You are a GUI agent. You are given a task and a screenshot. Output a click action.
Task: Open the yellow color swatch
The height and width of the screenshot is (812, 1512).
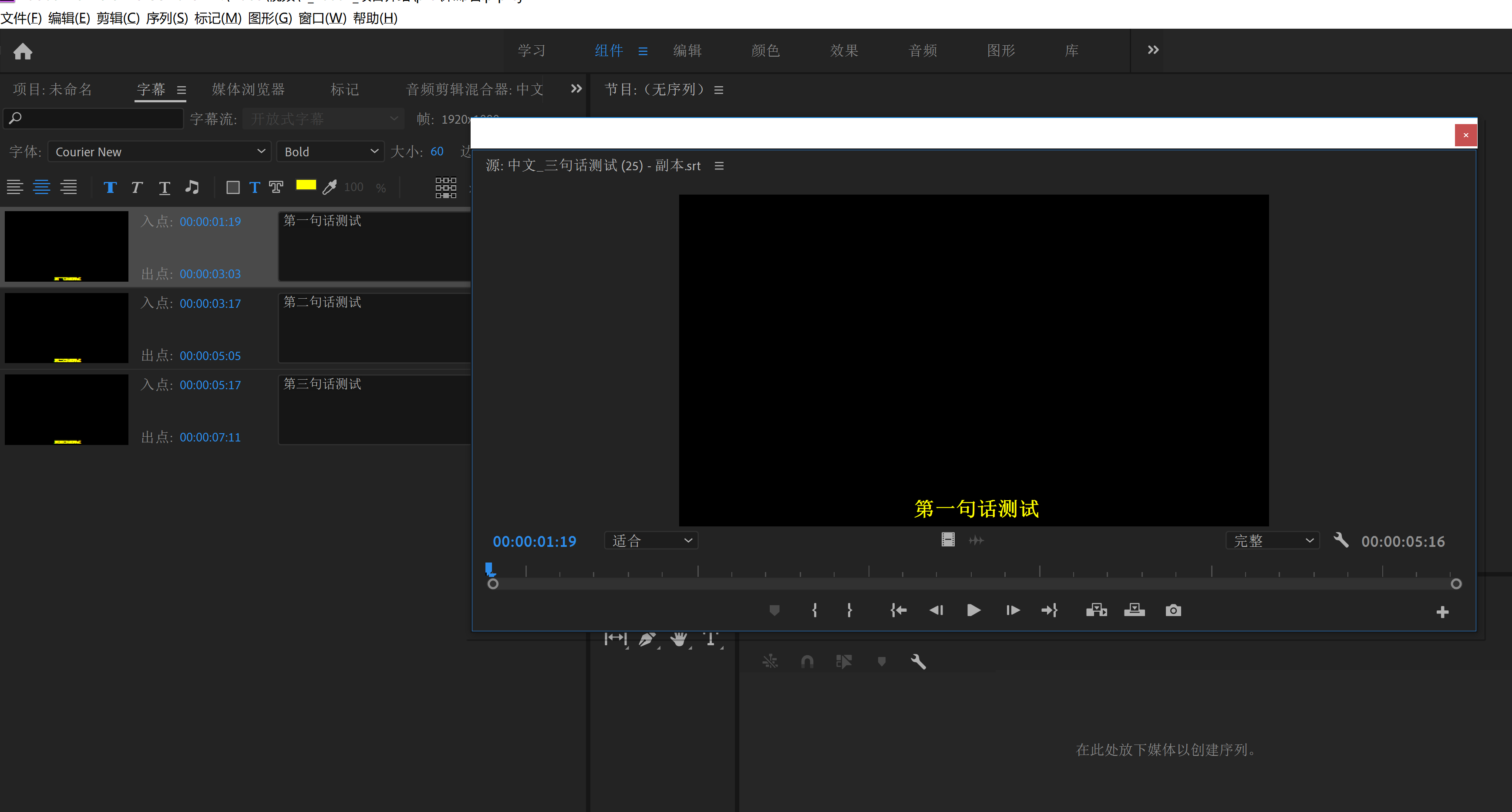(x=306, y=185)
